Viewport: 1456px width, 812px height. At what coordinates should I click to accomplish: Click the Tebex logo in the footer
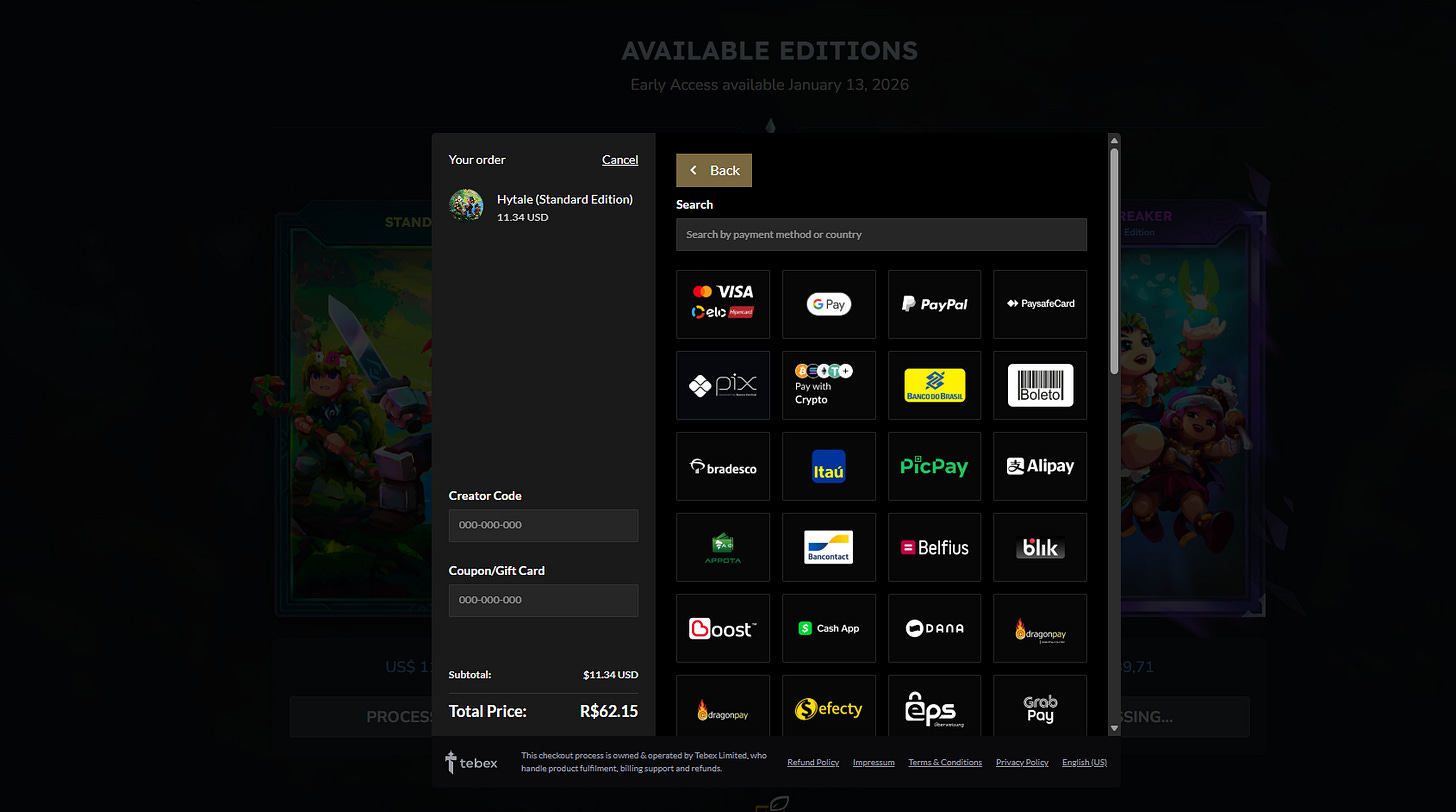[x=471, y=763]
